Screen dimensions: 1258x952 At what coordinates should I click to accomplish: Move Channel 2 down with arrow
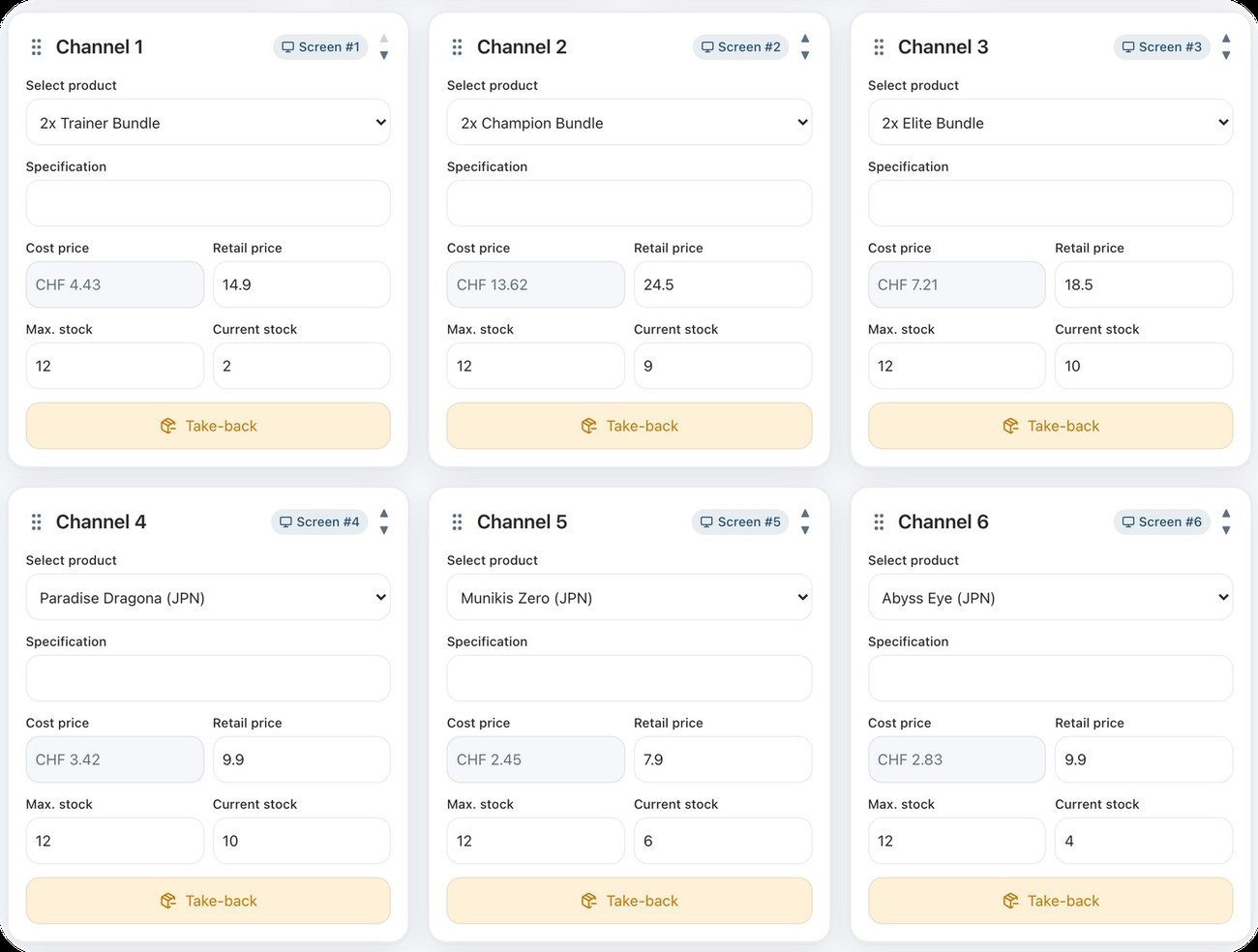coord(805,55)
